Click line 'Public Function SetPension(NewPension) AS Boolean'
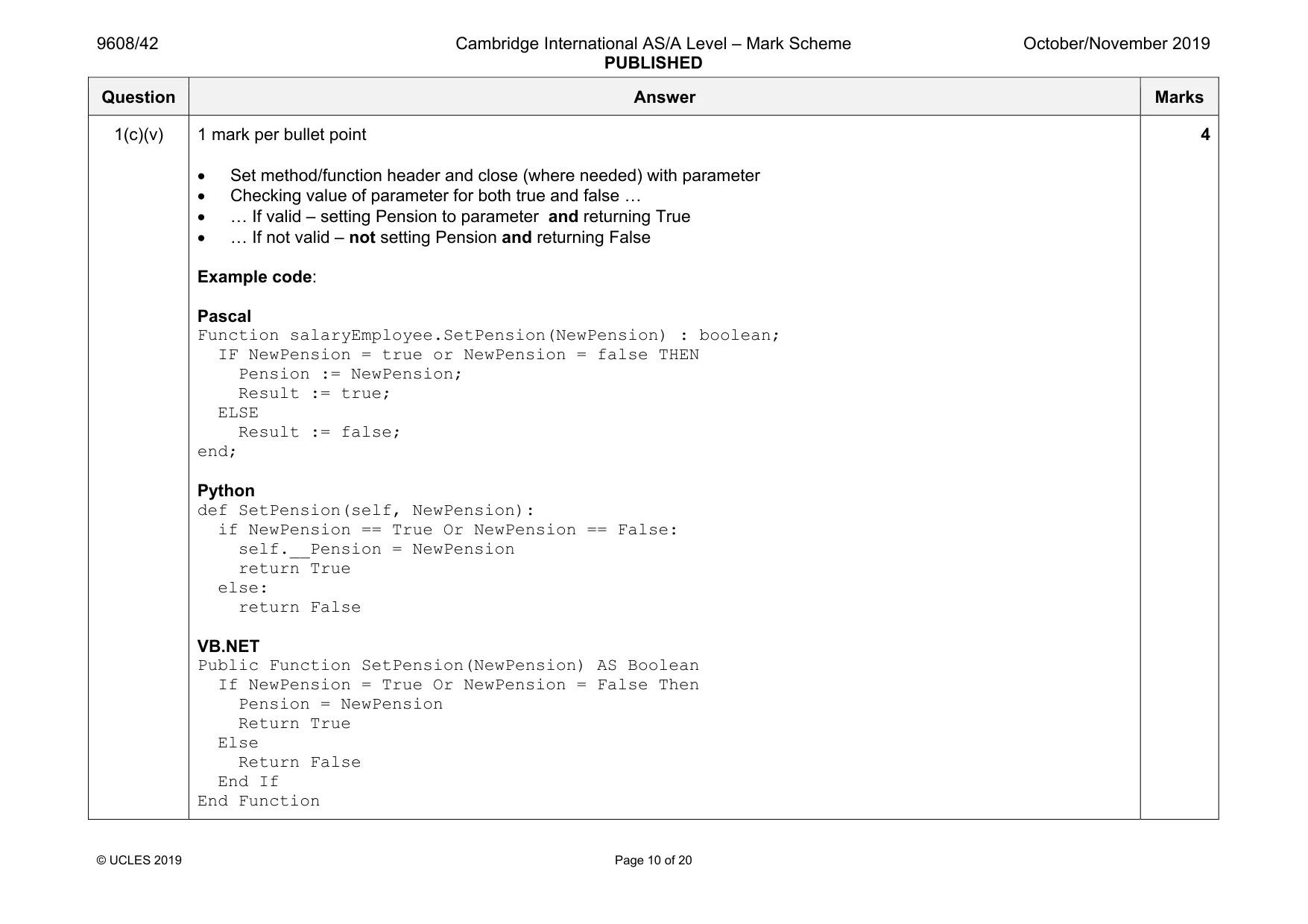 click(448, 665)
